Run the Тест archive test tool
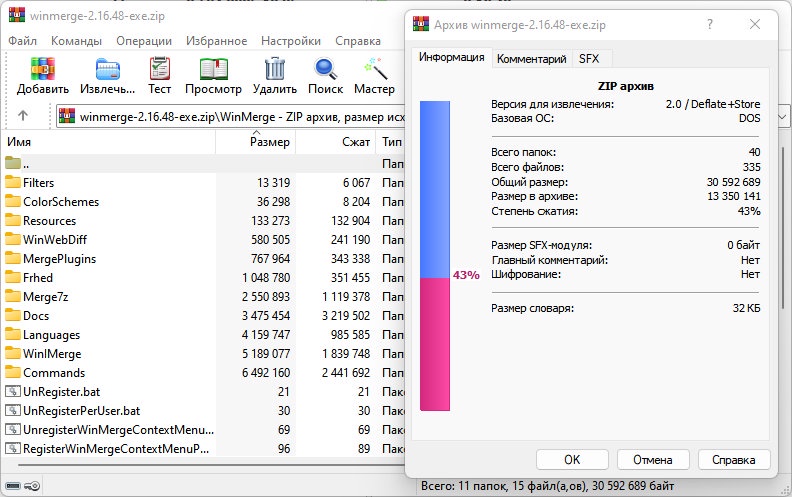This screenshot has width=792, height=497. pyautogui.click(x=160, y=69)
